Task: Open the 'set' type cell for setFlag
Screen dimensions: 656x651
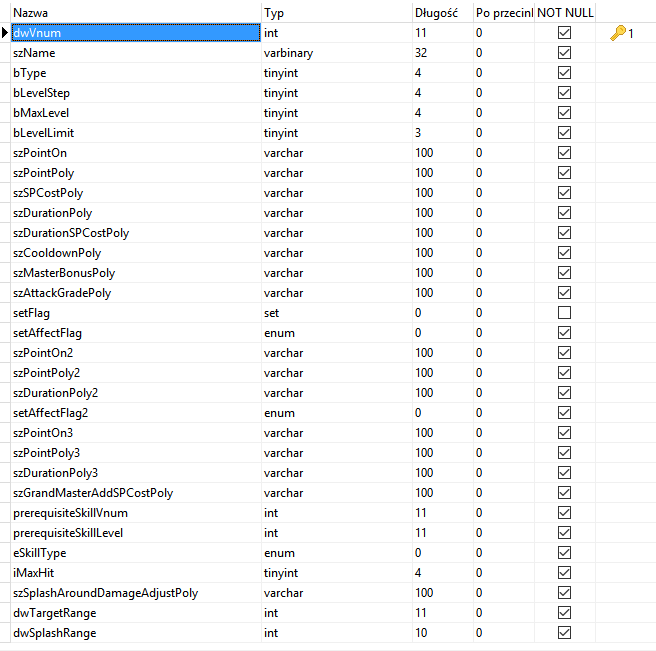Action: [x=337, y=313]
